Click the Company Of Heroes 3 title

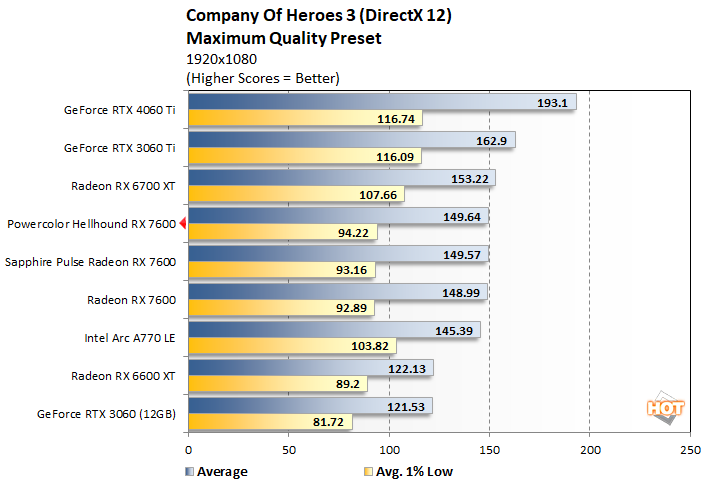coord(319,15)
